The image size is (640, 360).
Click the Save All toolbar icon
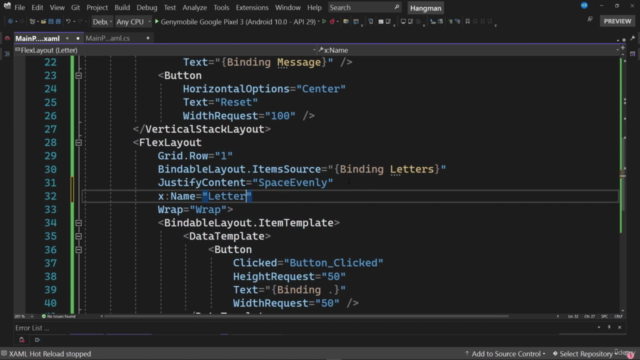pos(58,21)
